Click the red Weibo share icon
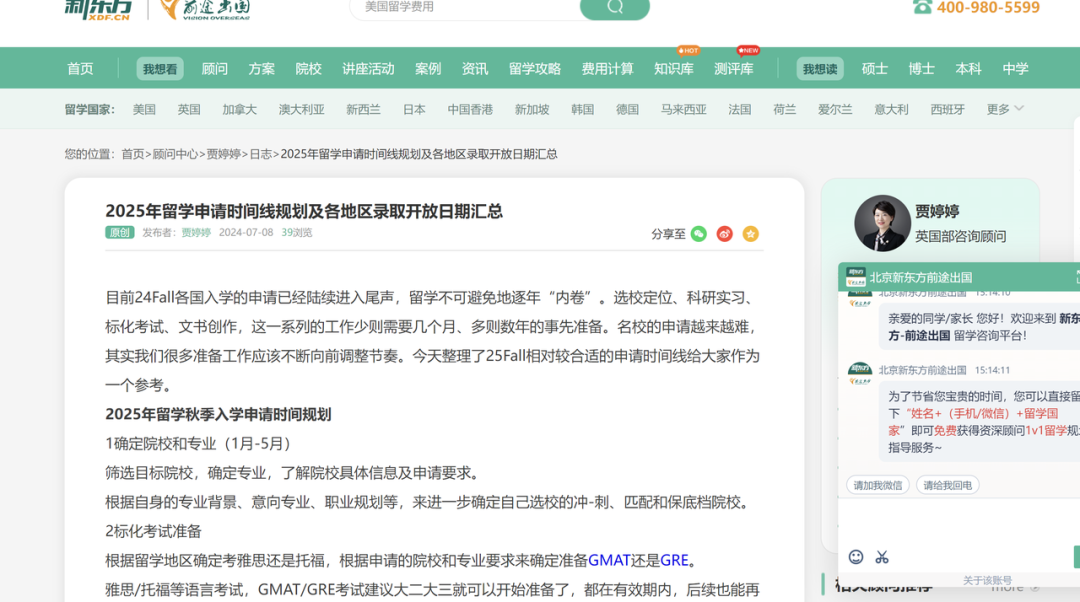The height and width of the screenshot is (602, 1080). pos(723,233)
